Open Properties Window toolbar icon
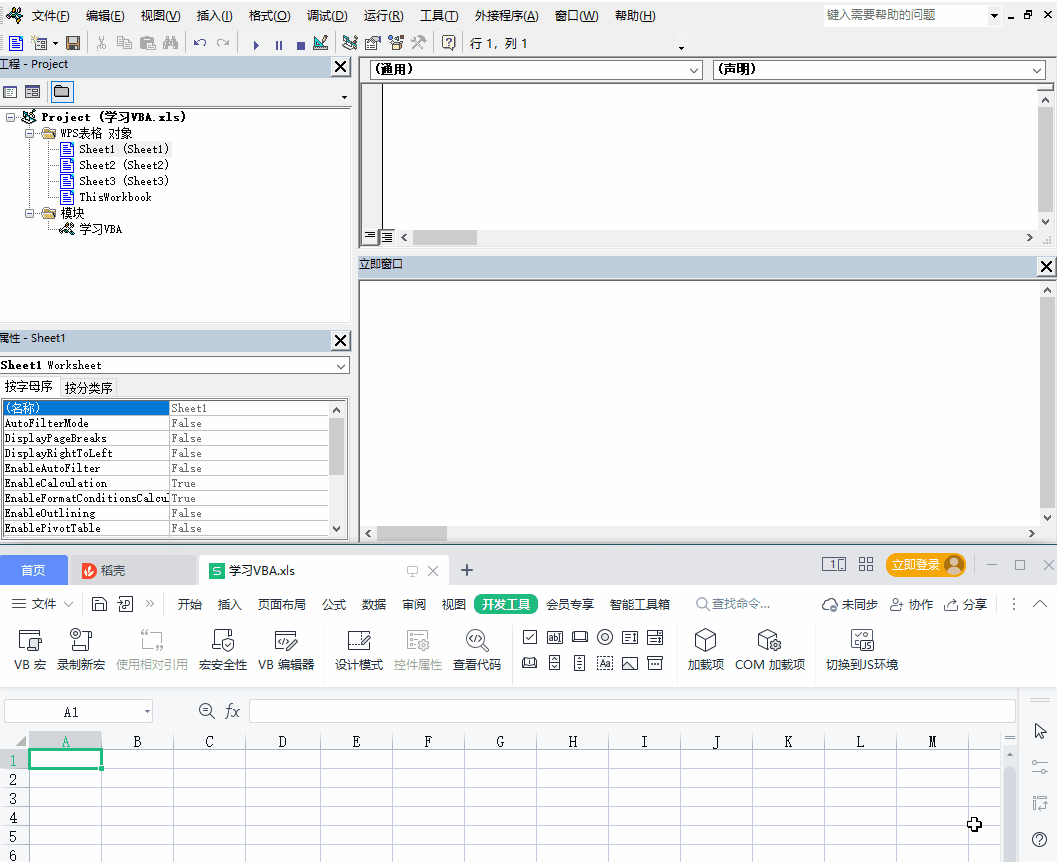 372,43
